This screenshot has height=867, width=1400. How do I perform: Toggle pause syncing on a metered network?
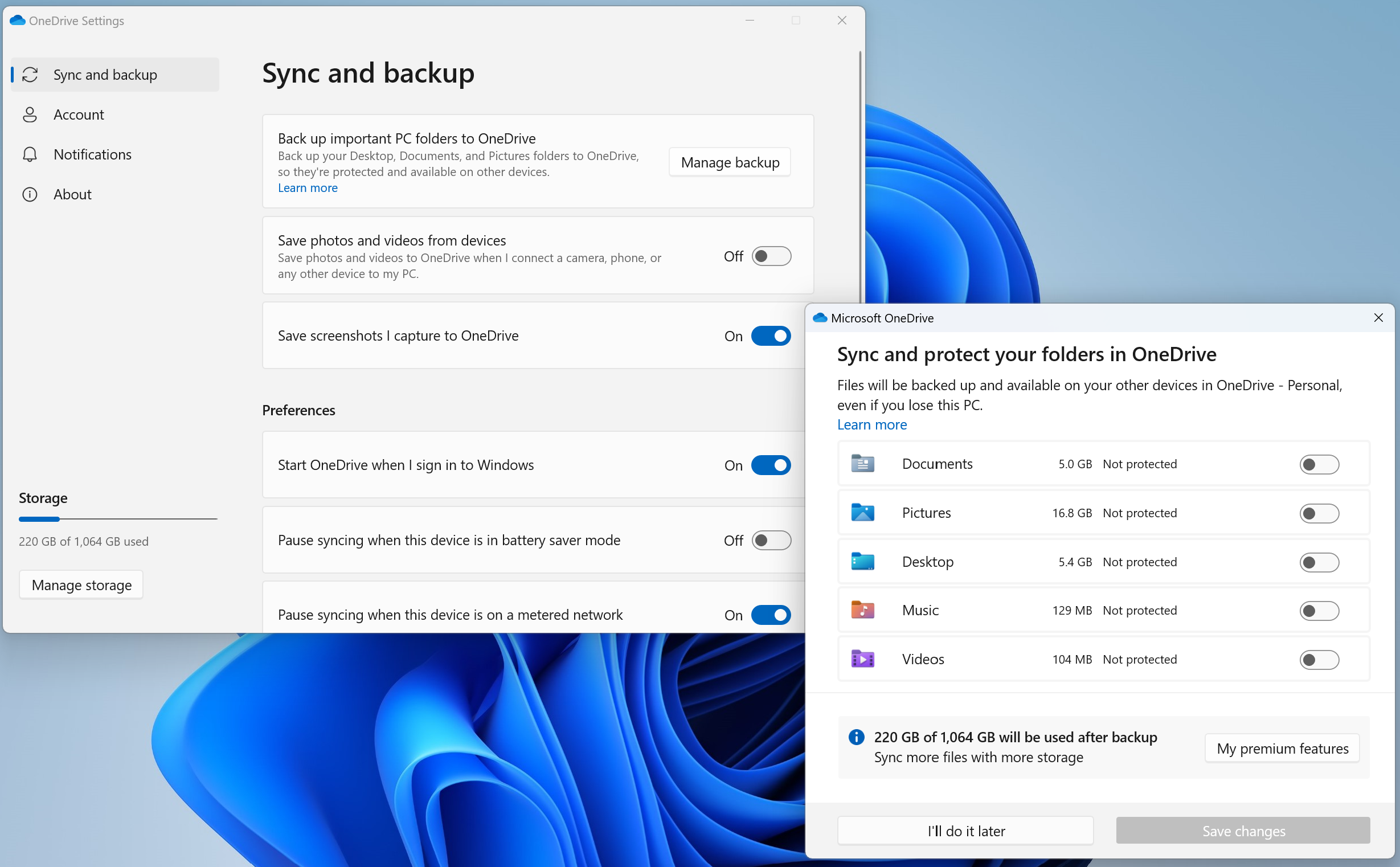click(x=771, y=615)
